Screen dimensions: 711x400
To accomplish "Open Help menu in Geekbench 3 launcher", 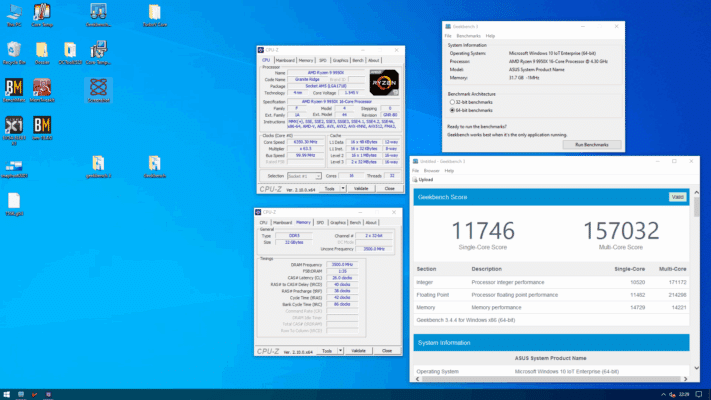I will [490, 36].
